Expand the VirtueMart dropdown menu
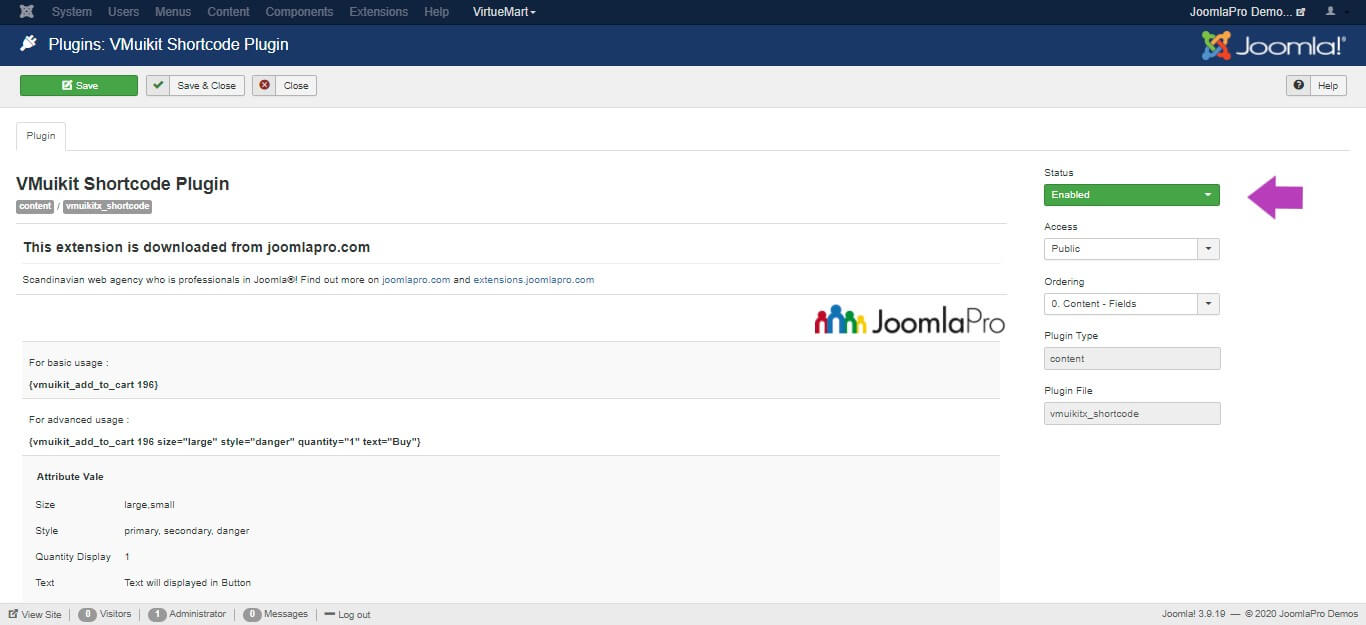The width and height of the screenshot is (1366, 625). (x=504, y=12)
